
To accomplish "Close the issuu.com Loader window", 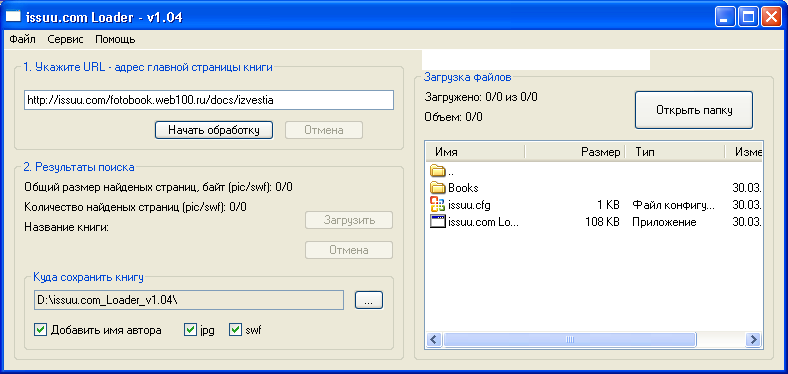I will tap(770, 17).
